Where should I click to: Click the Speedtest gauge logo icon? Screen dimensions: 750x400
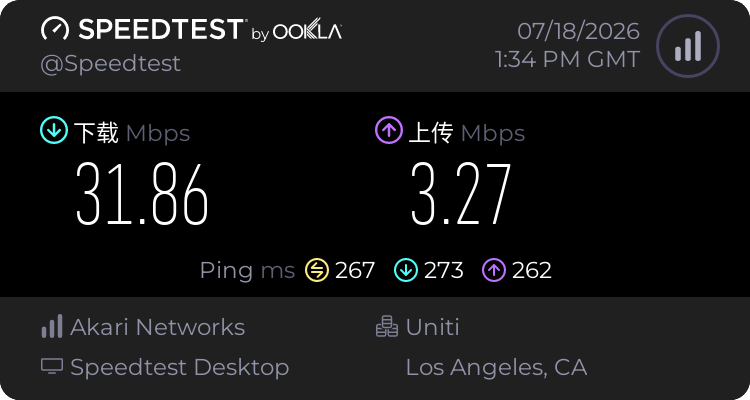point(55,29)
